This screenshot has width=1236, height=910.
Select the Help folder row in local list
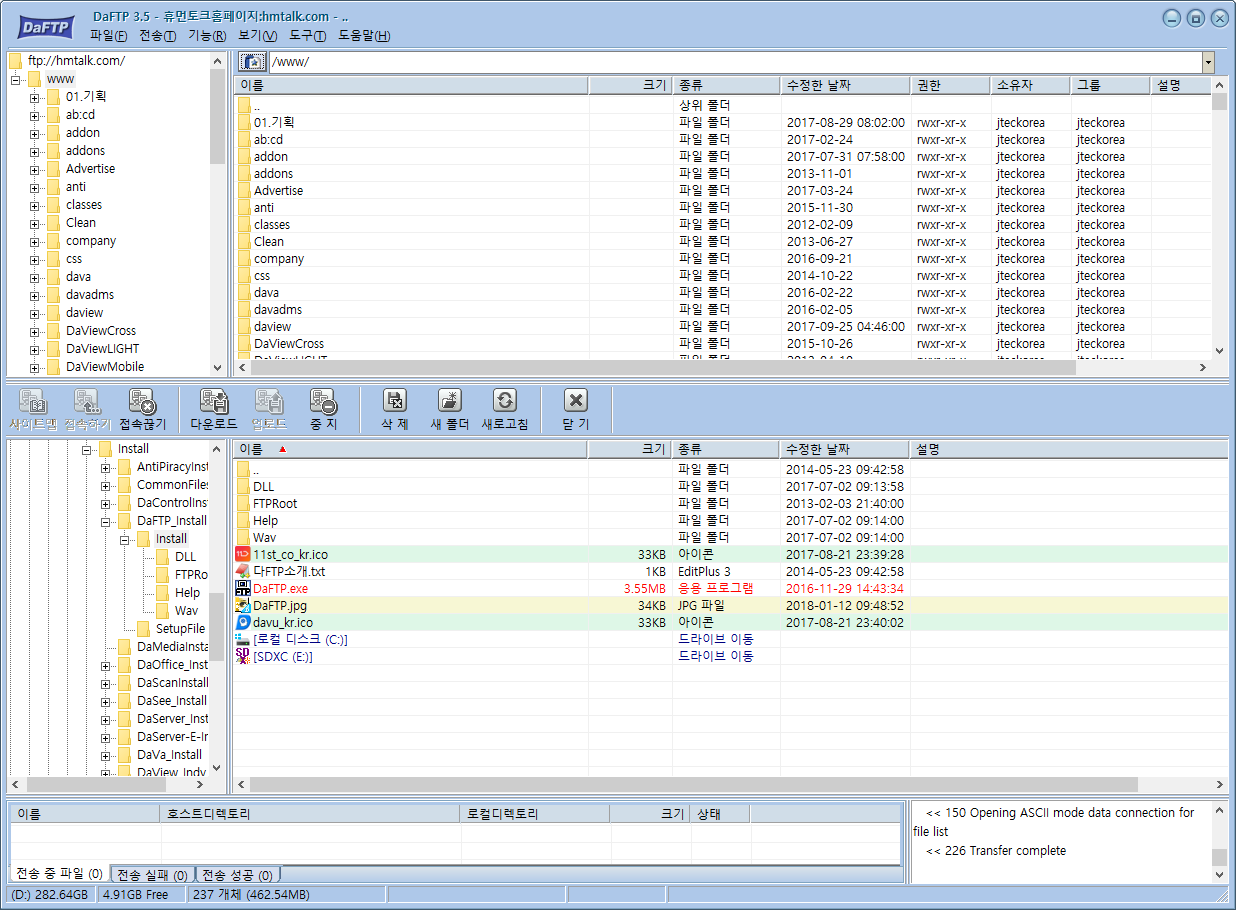pos(730,520)
